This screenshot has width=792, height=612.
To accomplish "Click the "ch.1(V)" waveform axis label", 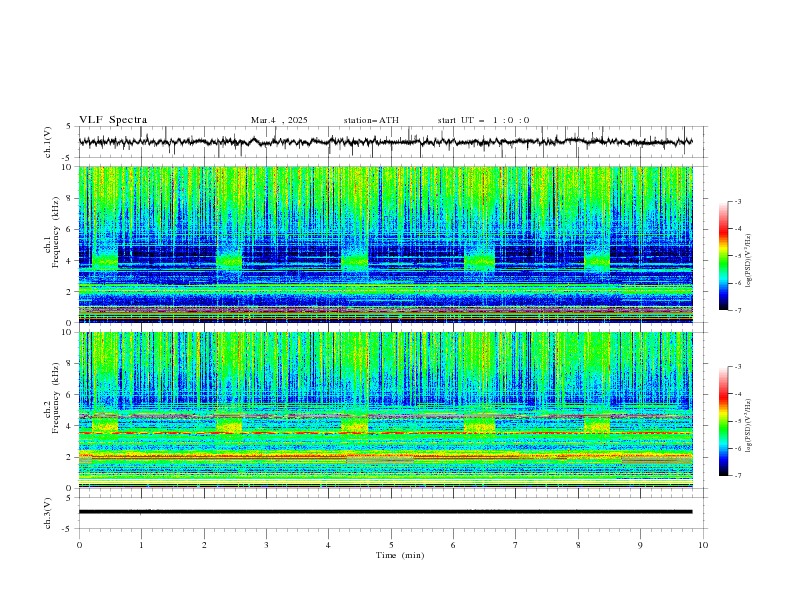I will pos(48,142).
